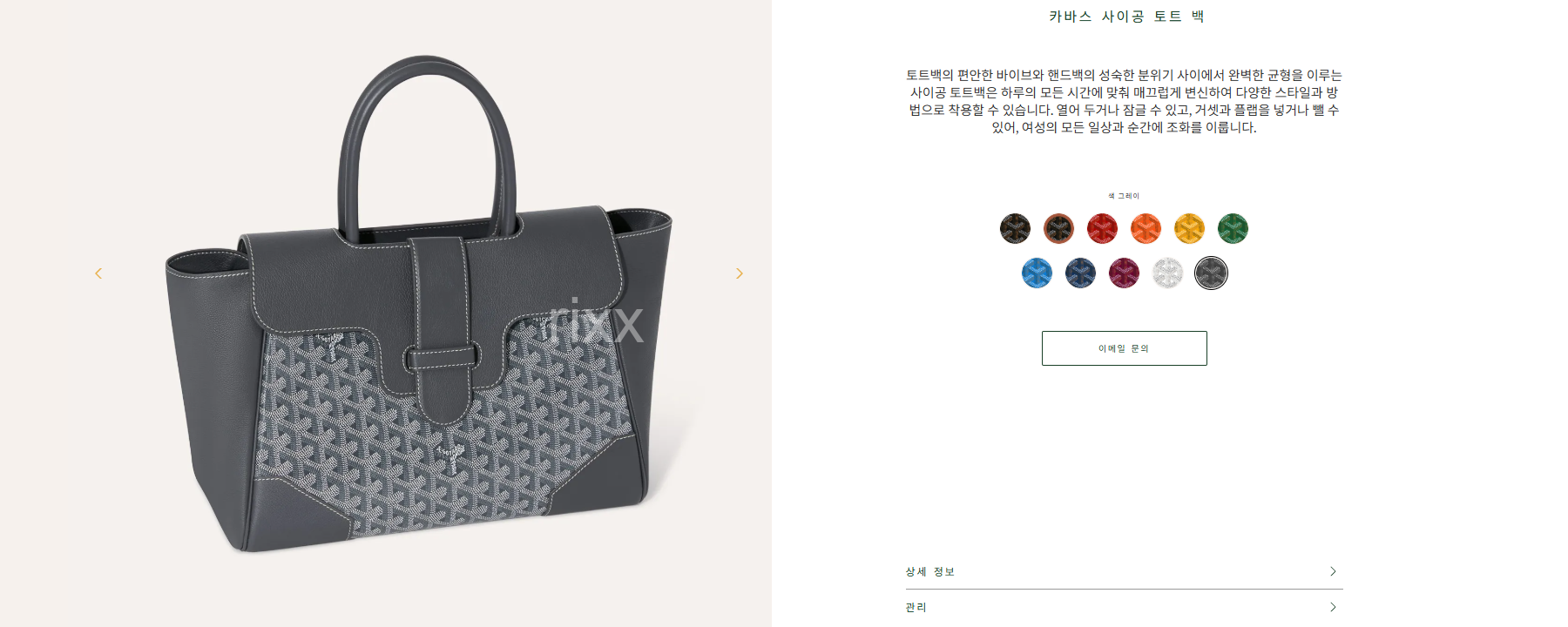Image resolution: width=1568 pixels, height=627 pixels.
Task: Click the grey Saigon tote bag image
Action: tap(419, 305)
